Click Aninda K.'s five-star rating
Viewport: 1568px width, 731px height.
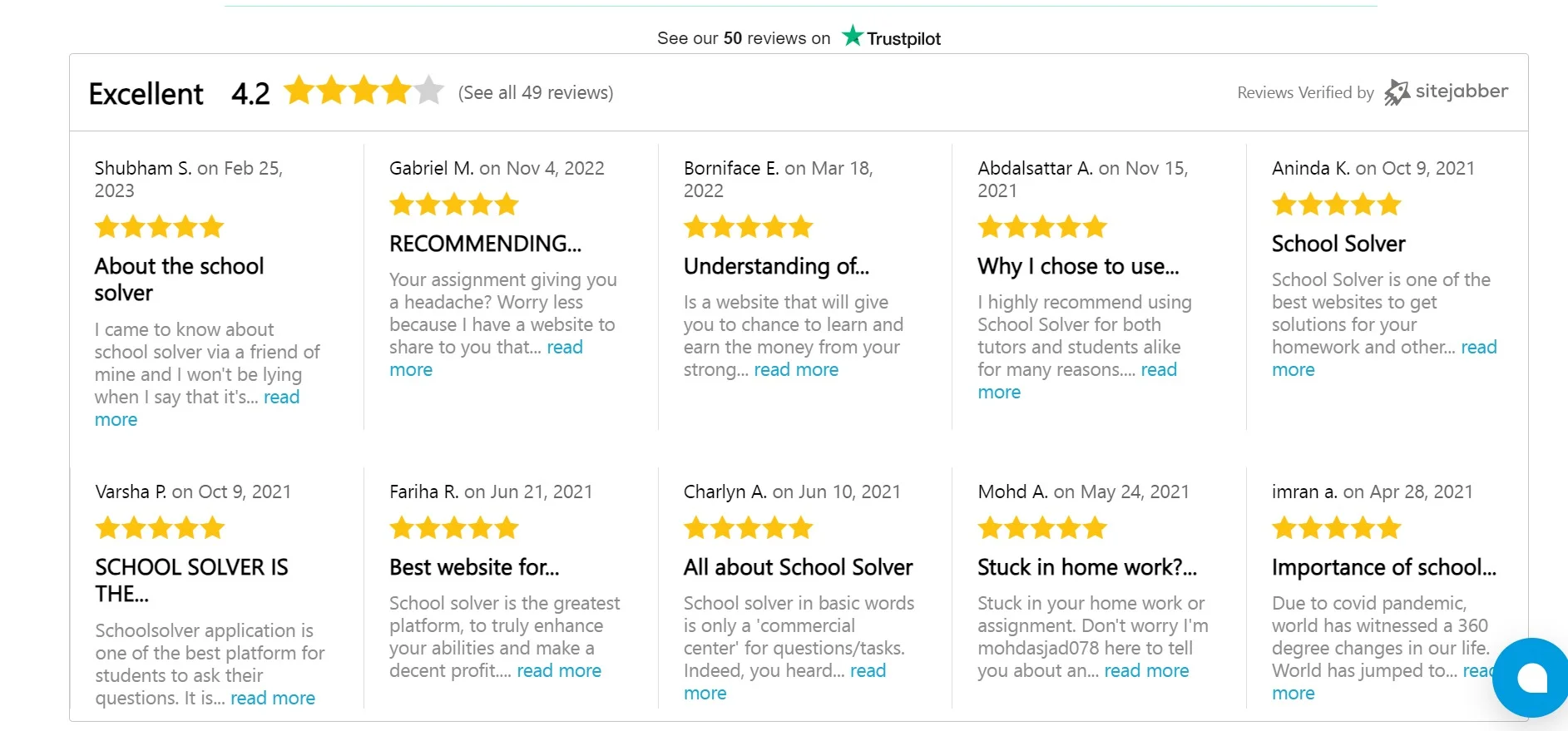point(1337,204)
